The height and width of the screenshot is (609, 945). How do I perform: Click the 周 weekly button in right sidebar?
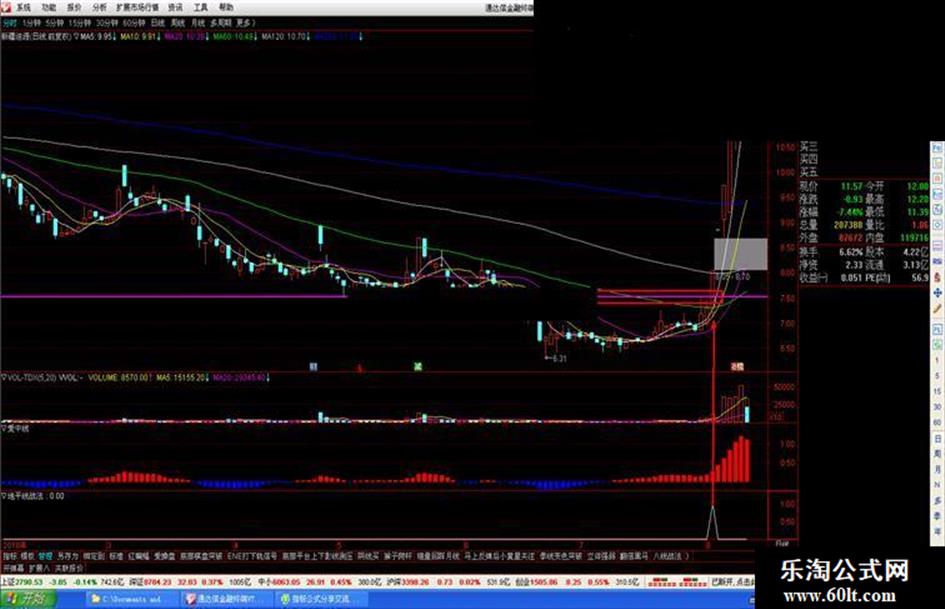[x=937, y=453]
